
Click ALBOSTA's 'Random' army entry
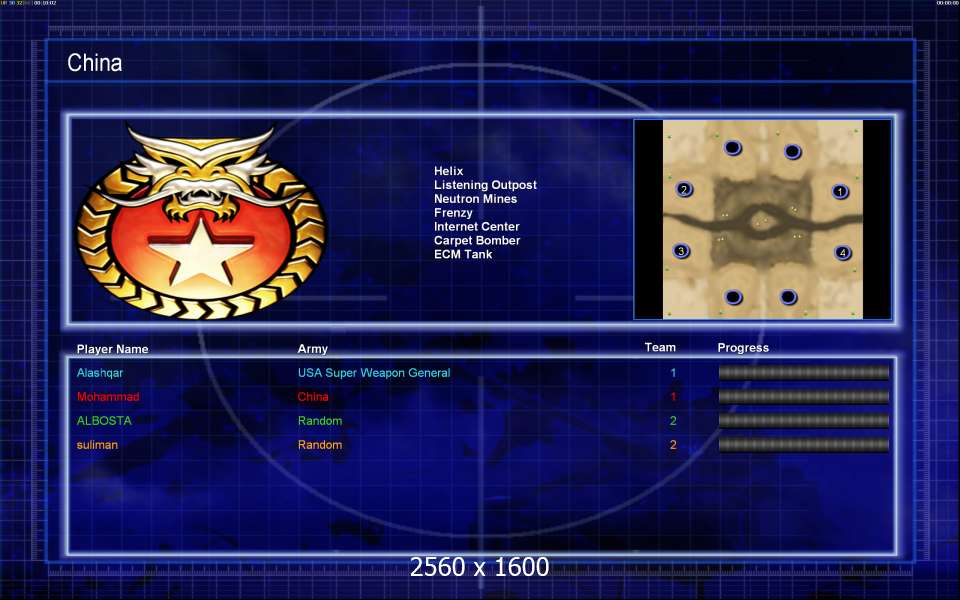coord(320,421)
